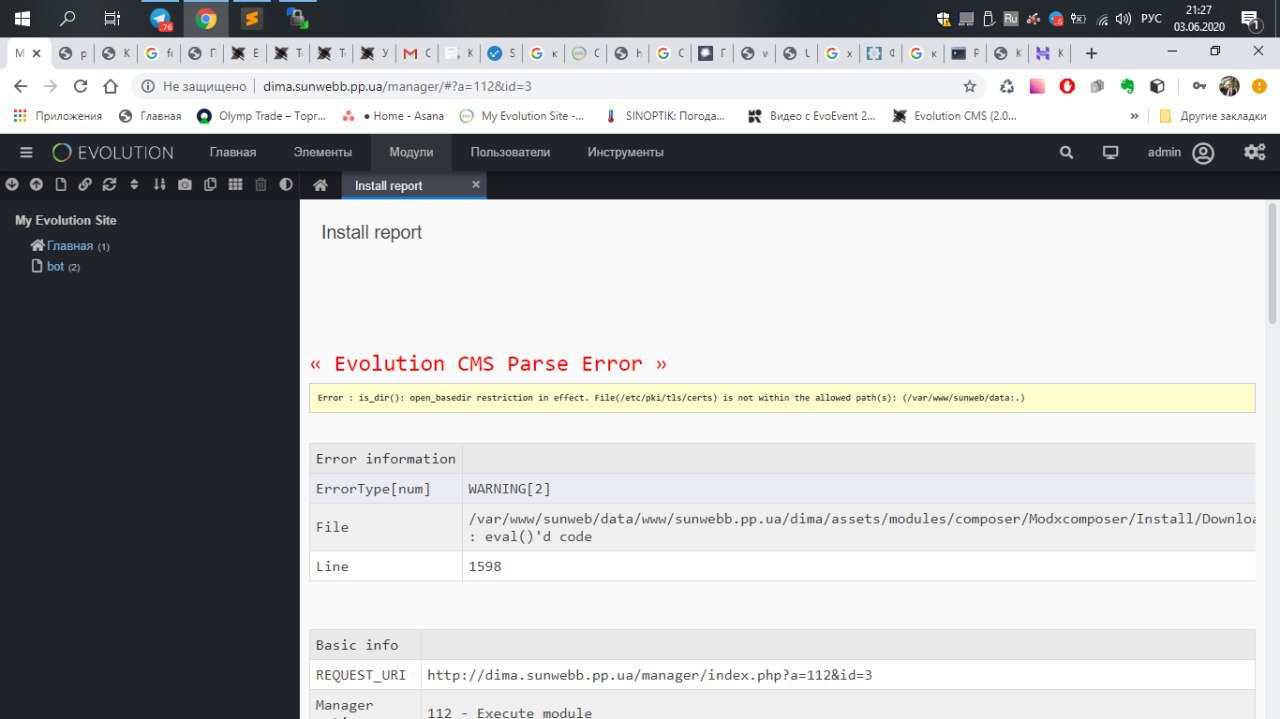1280x719 pixels.
Task: Collapse tree with arrow-up icon
Action: [36, 184]
